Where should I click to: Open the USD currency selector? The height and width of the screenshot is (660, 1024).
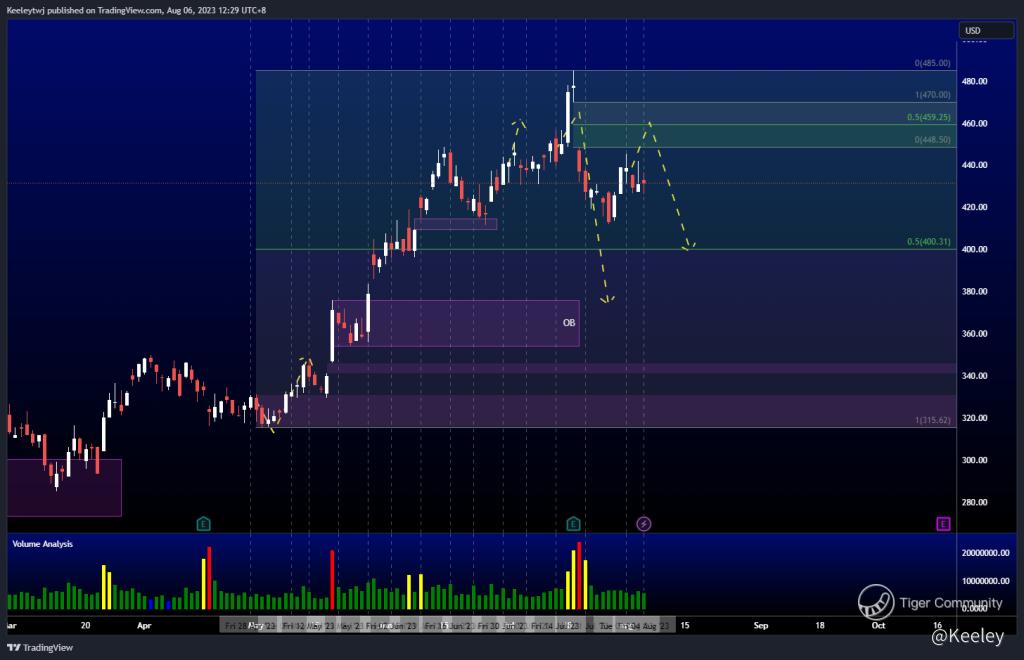(x=986, y=31)
